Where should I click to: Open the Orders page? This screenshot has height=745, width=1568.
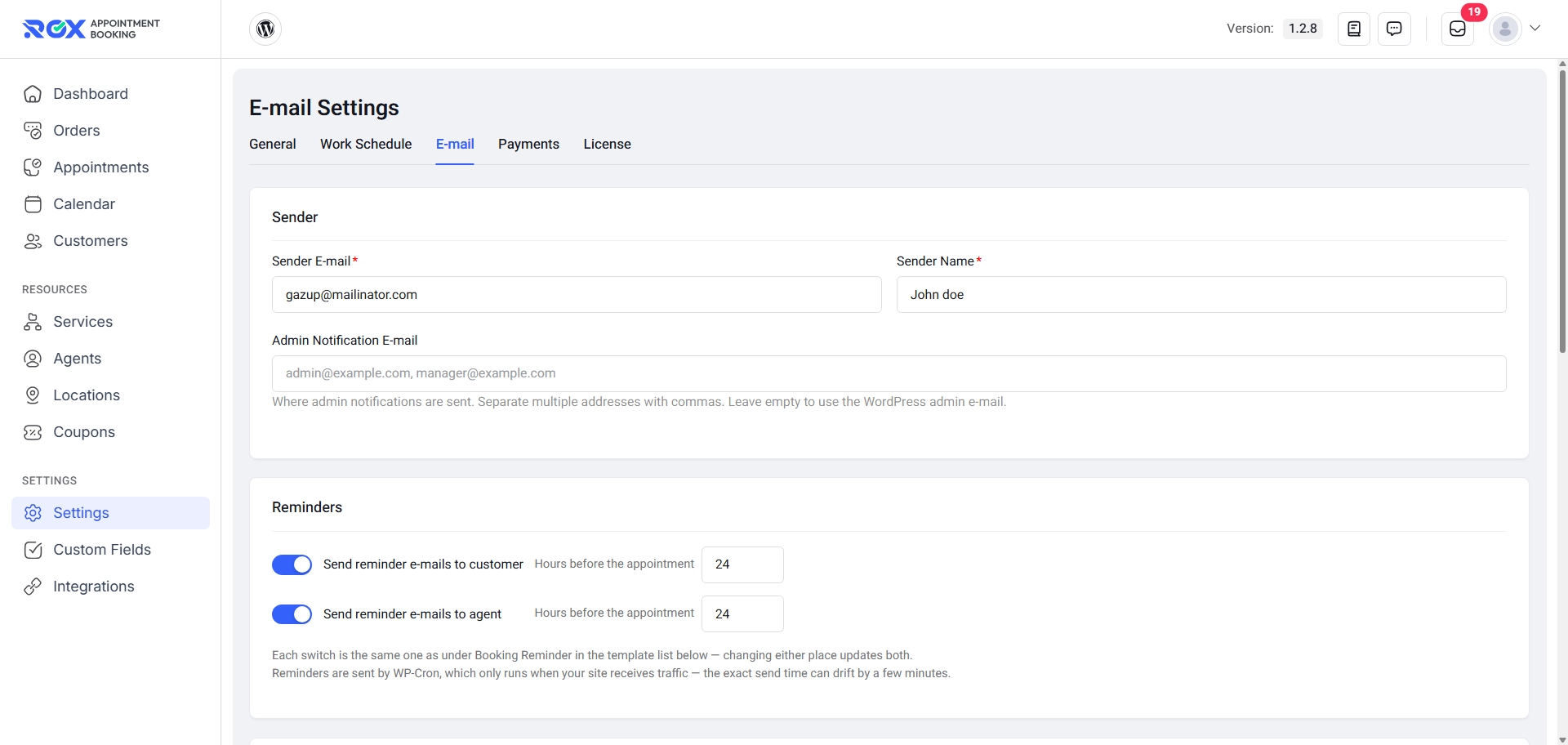tap(110, 131)
